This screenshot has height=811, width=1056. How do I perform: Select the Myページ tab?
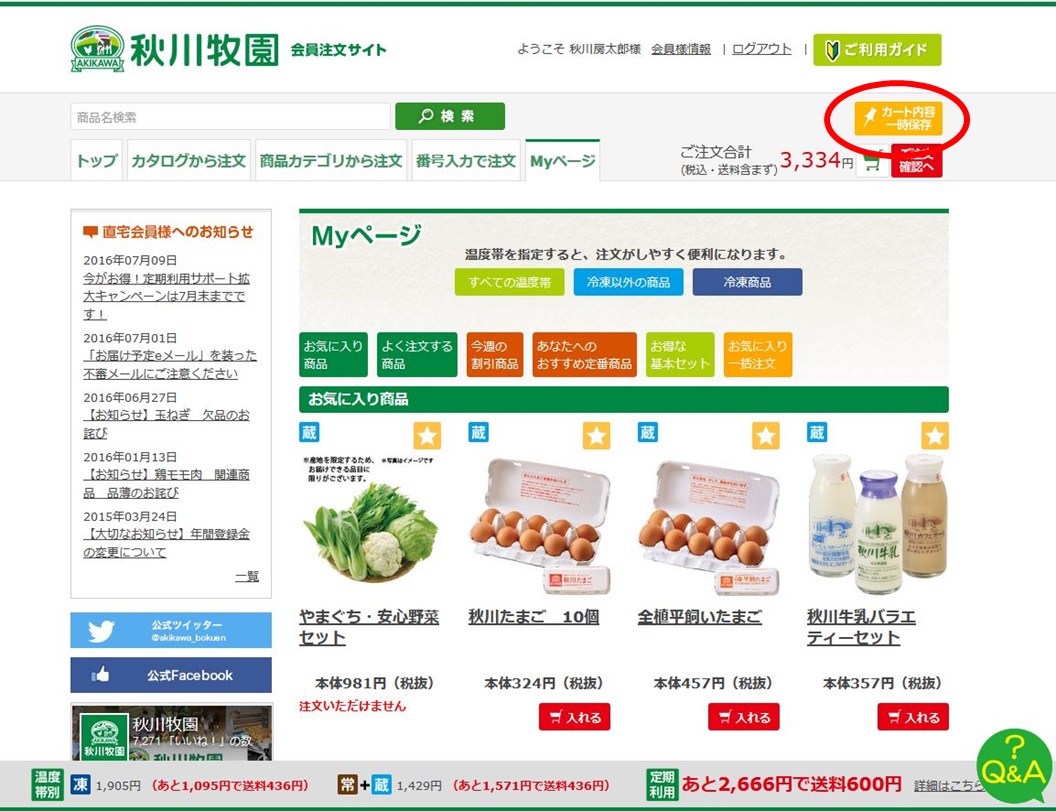562,160
